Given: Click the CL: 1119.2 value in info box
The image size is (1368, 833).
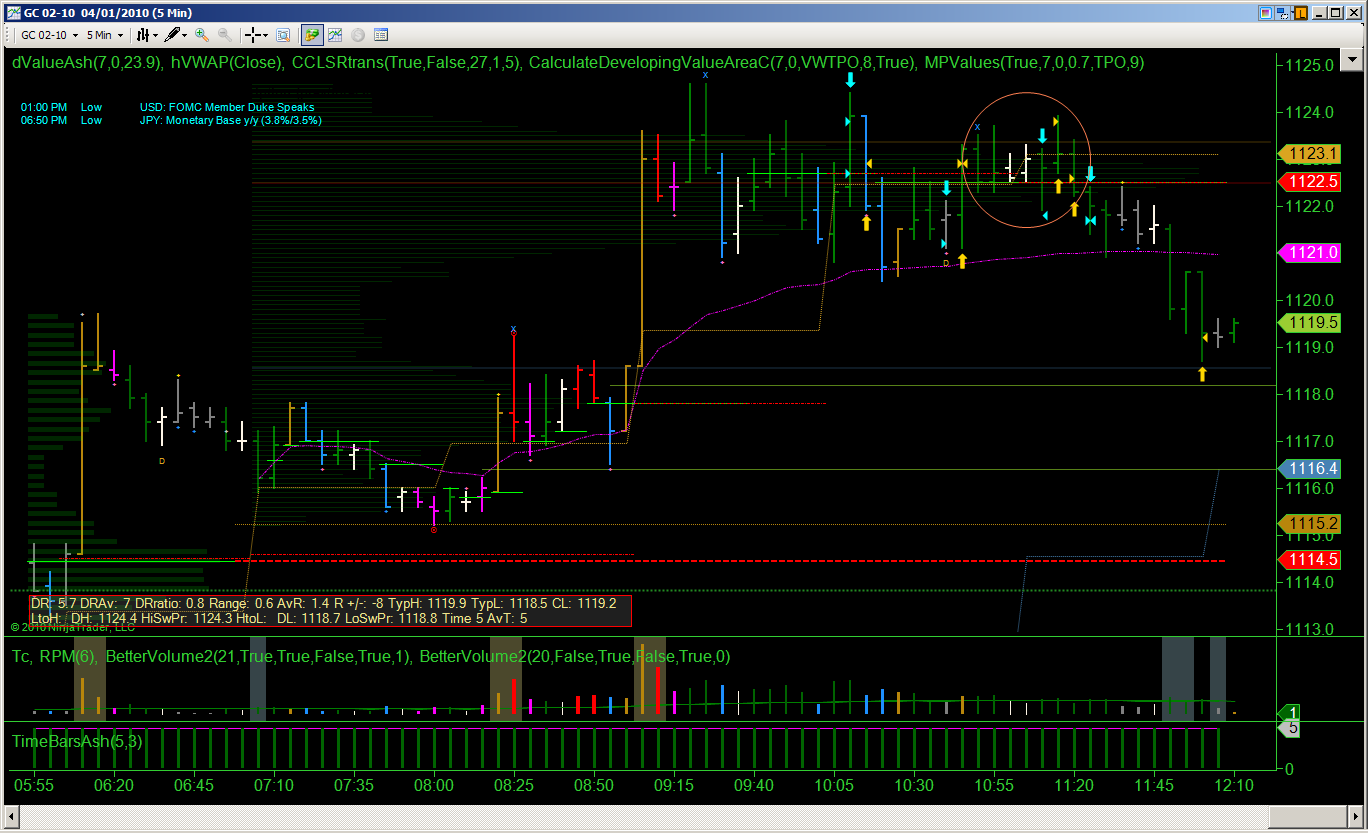Looking at the screenshot, I should pyautogui.click(x=582, y=604).
